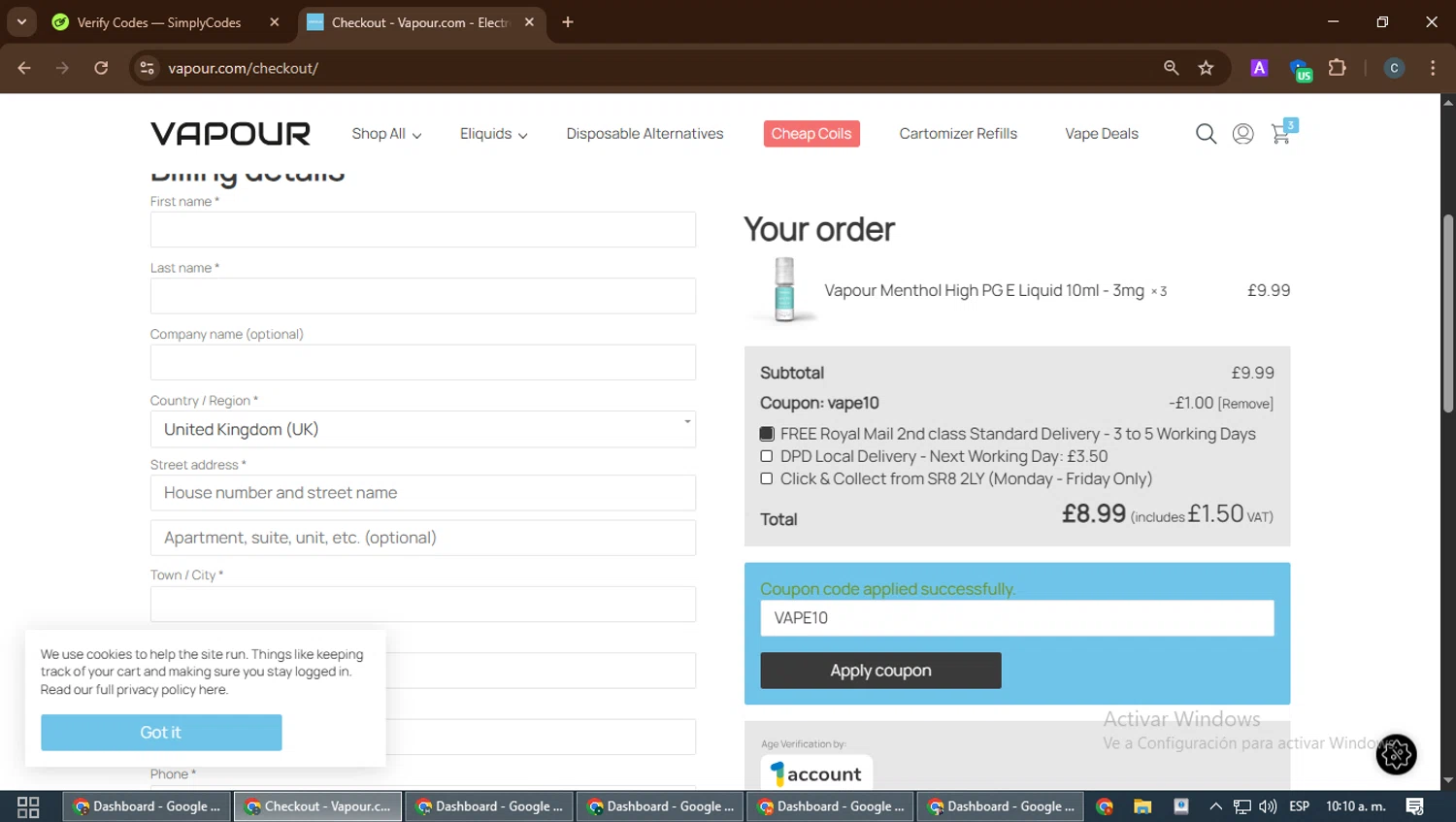Show hidden system tray icons

click(x=1215, y=806)
